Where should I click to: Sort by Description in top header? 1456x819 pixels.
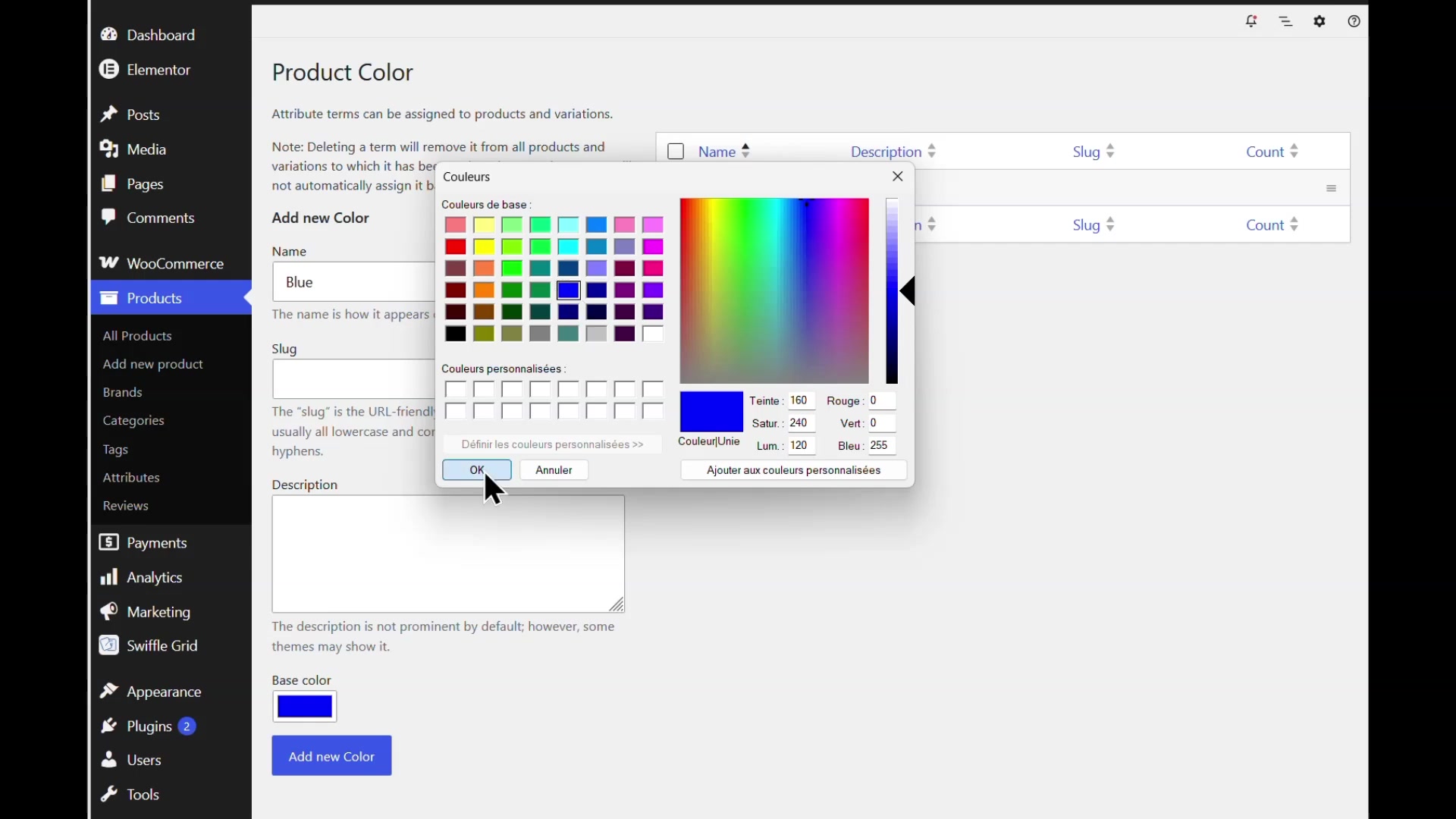click(x=894, y=152)
